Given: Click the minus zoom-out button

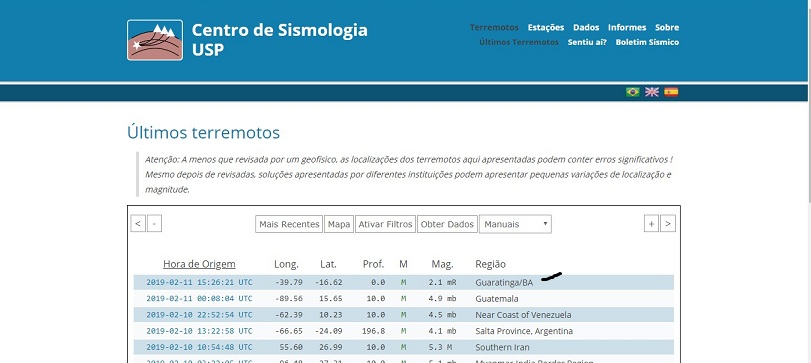Looking at the screenshot, I should coord(155,224).
